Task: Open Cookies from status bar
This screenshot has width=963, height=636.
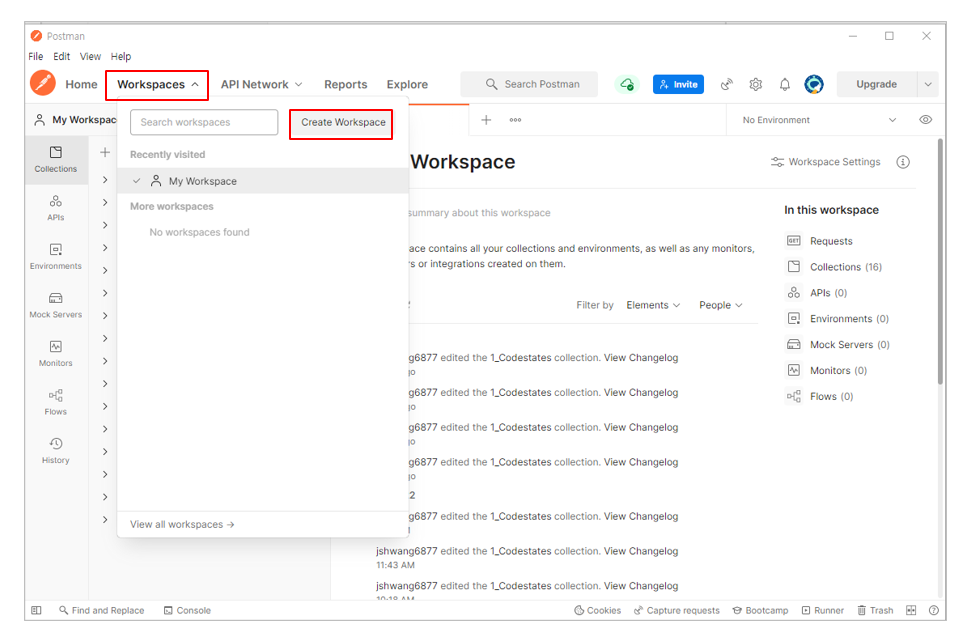Action: (598, 610)
